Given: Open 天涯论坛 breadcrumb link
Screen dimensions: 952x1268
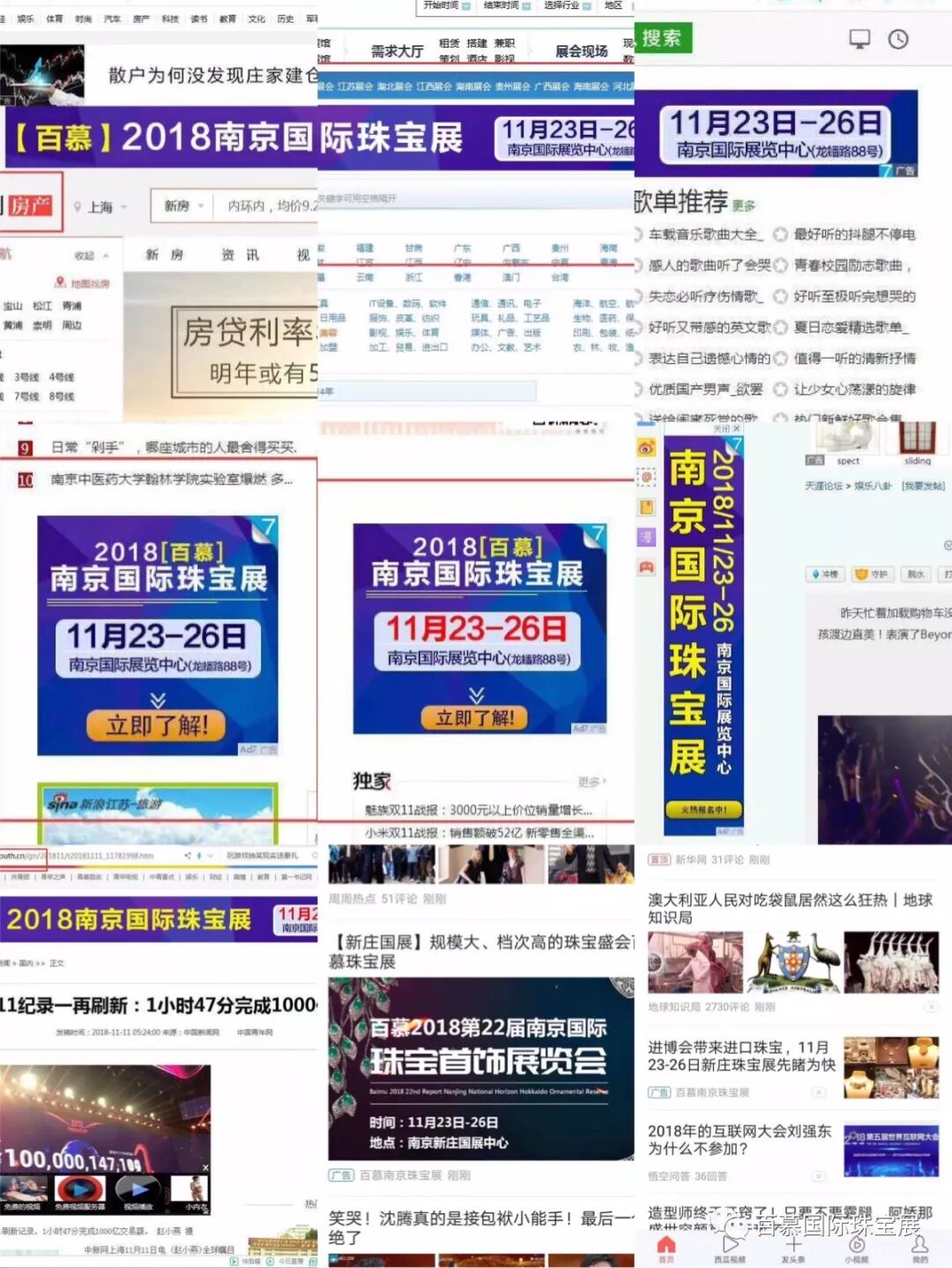Looking at the screenshot, I should (x=823, y=486).
